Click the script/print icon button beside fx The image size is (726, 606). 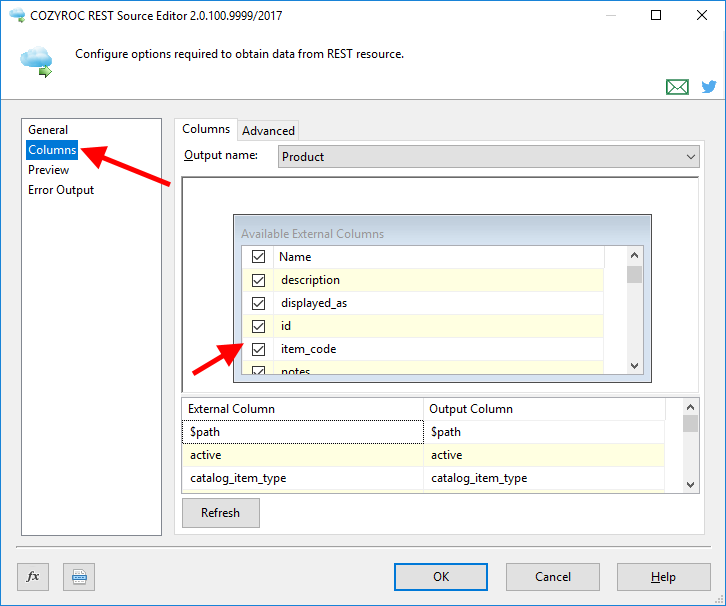(x=79, y=577)
